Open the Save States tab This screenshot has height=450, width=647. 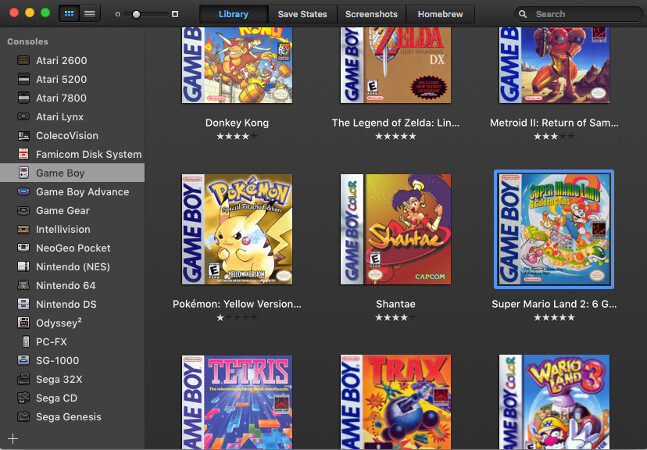point(301,14)
